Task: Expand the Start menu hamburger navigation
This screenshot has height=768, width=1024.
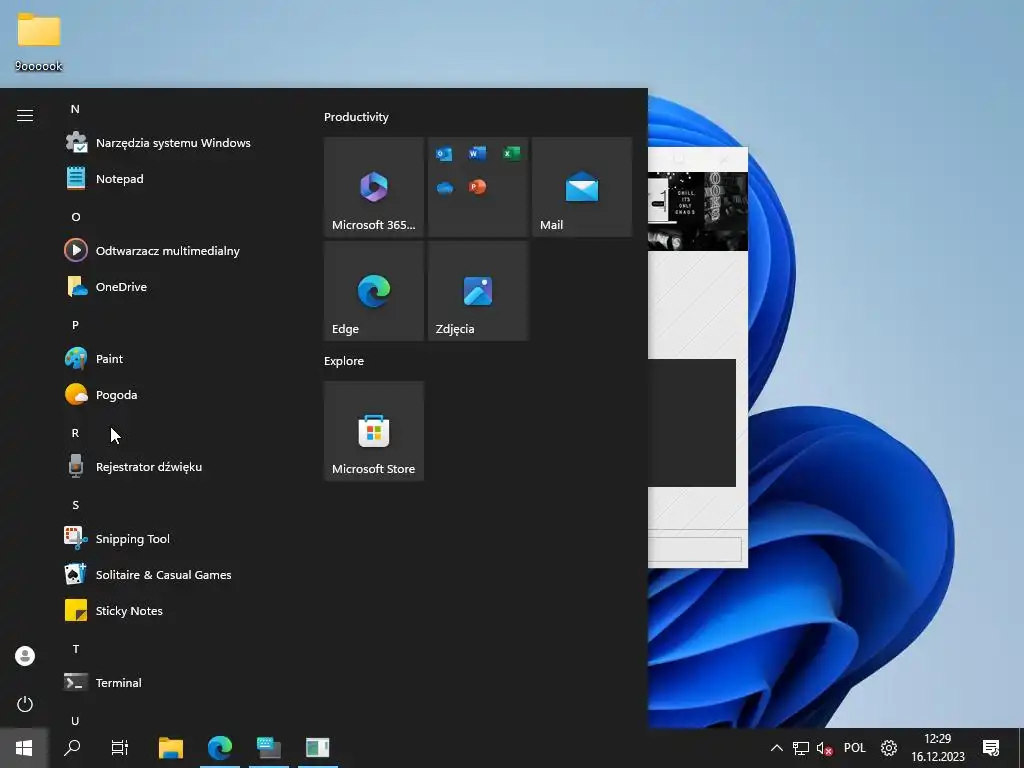Action: tap(25, 116)
